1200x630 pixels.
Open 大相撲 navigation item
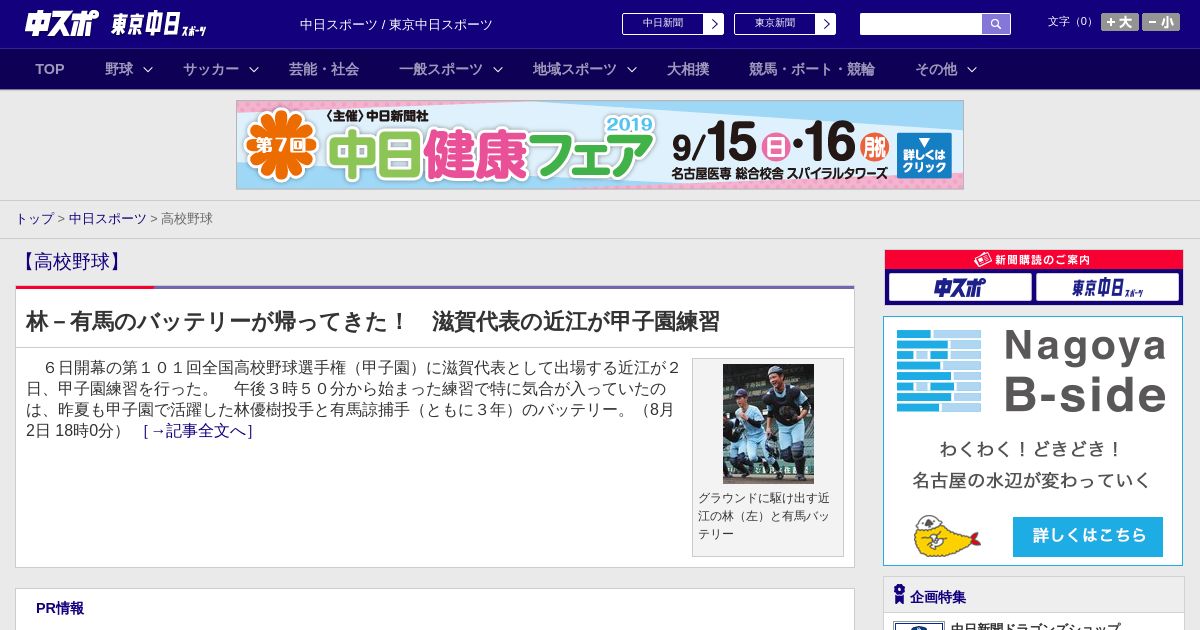(x=688, y=69)
